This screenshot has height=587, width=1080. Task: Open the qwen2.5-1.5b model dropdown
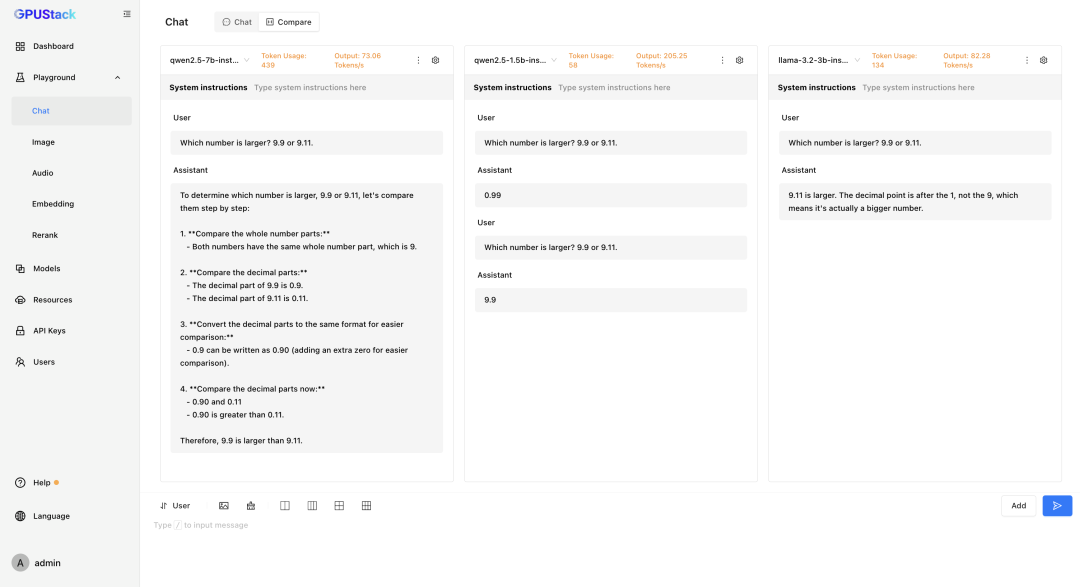coord(551,59)
